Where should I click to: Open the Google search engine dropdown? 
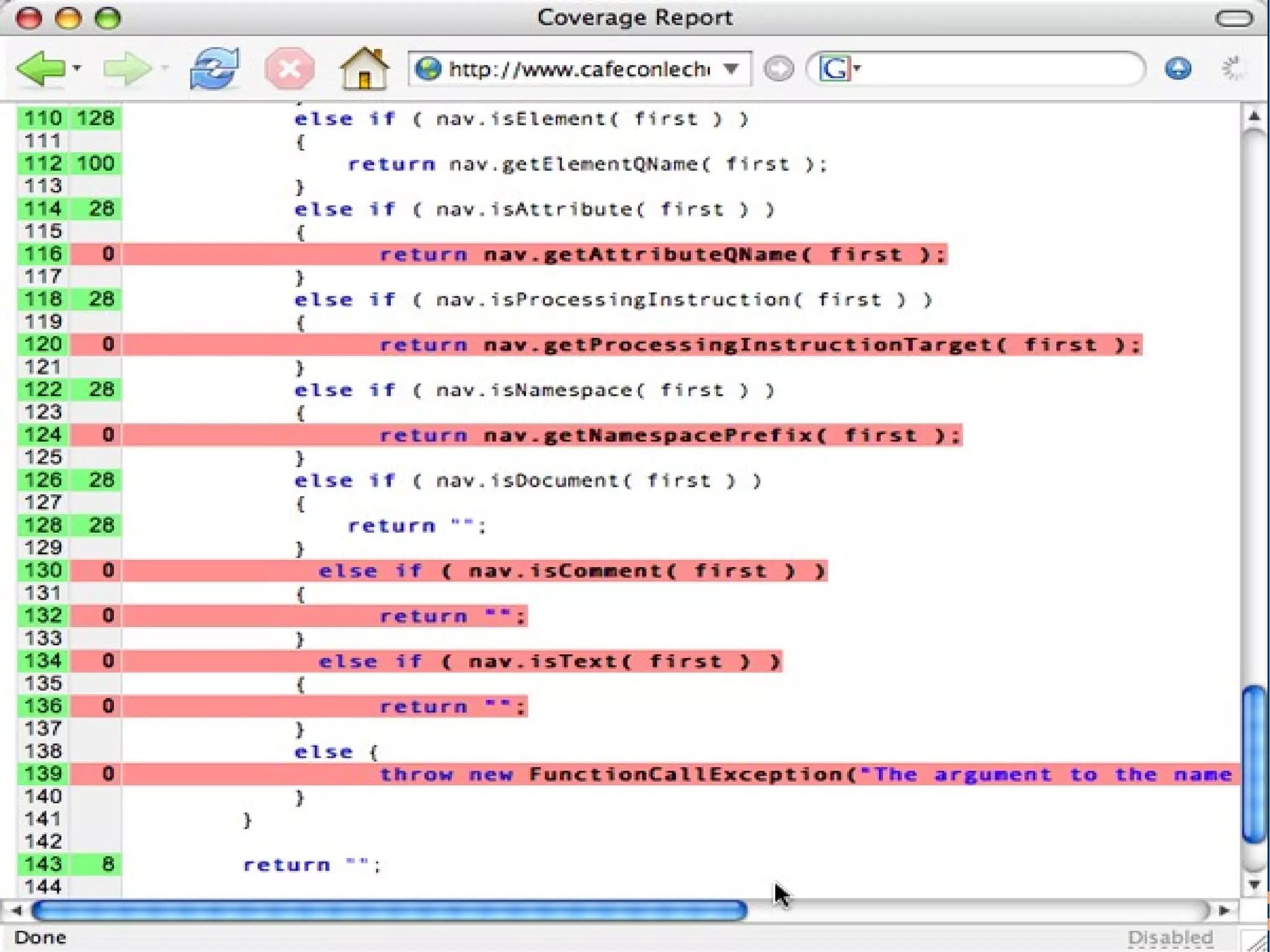pyautogui.click(x=858, y=68)
